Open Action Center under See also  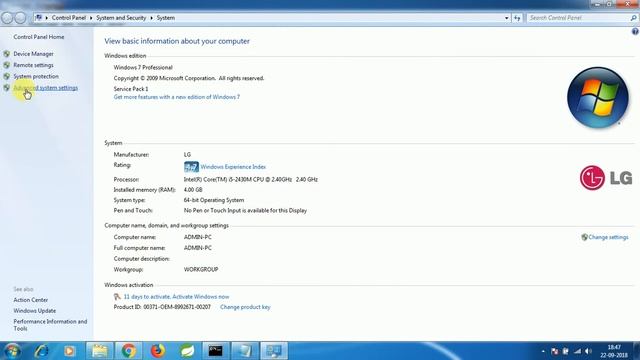click(31, 300)
